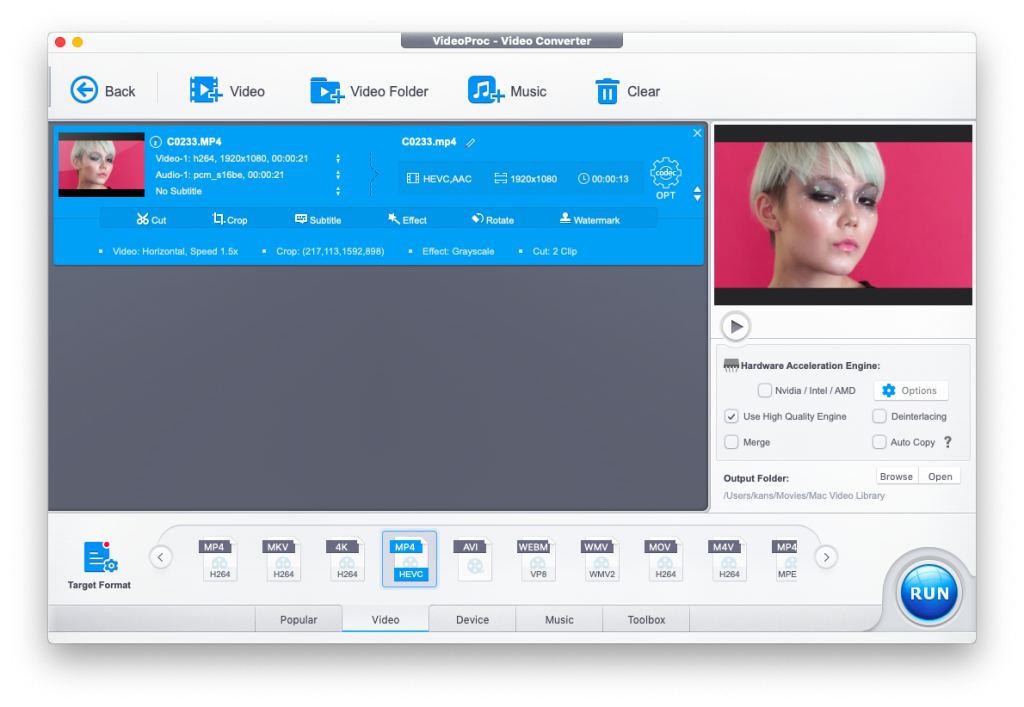Switch to the Music tab
Viewport: 1024px width, 707px height.
559,620
